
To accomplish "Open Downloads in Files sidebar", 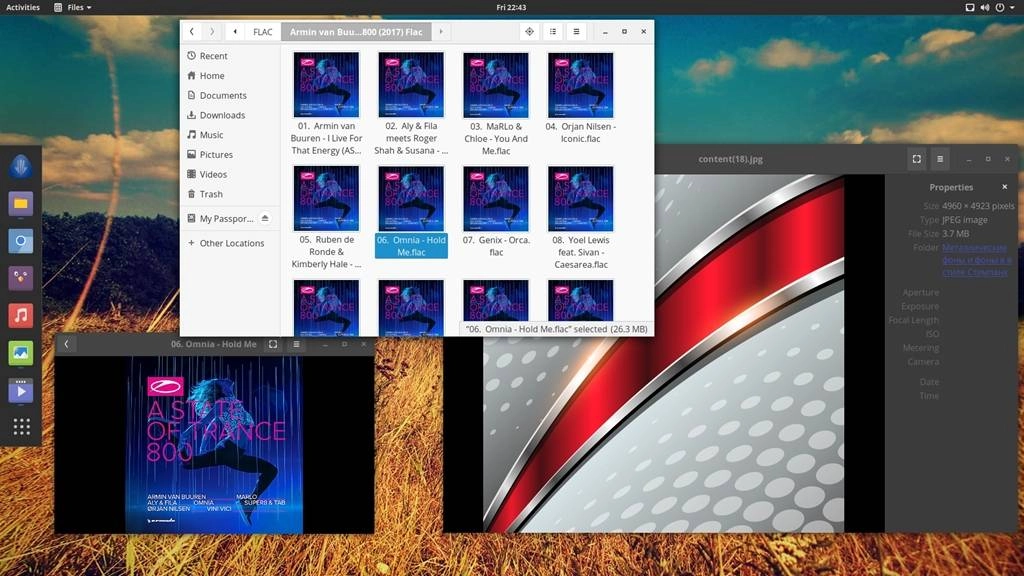I will [x=230, y=115].
